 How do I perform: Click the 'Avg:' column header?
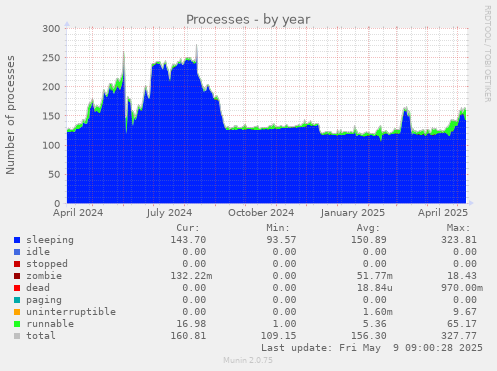pos(368,228)
